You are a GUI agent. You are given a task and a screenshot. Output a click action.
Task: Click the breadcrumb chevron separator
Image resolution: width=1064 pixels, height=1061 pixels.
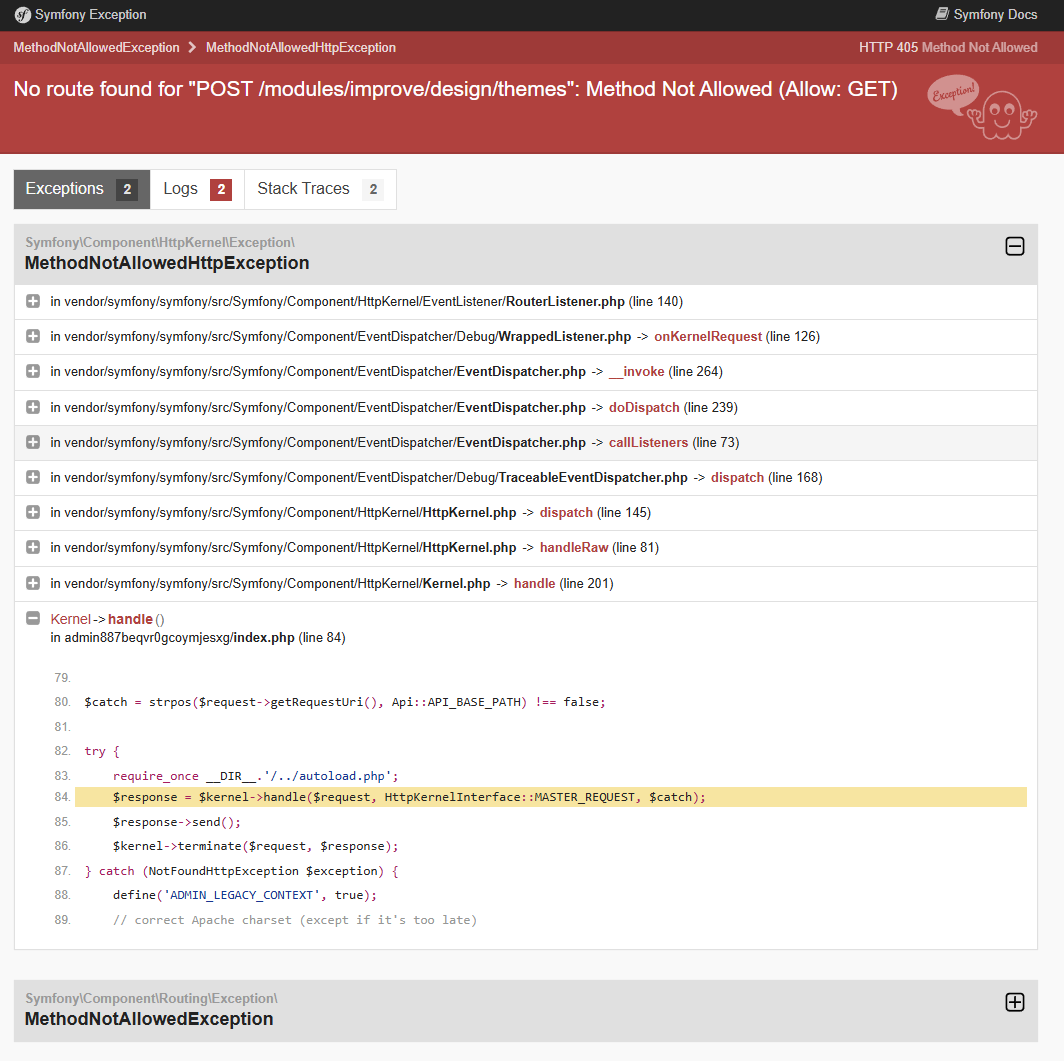(x=192, y=47)
